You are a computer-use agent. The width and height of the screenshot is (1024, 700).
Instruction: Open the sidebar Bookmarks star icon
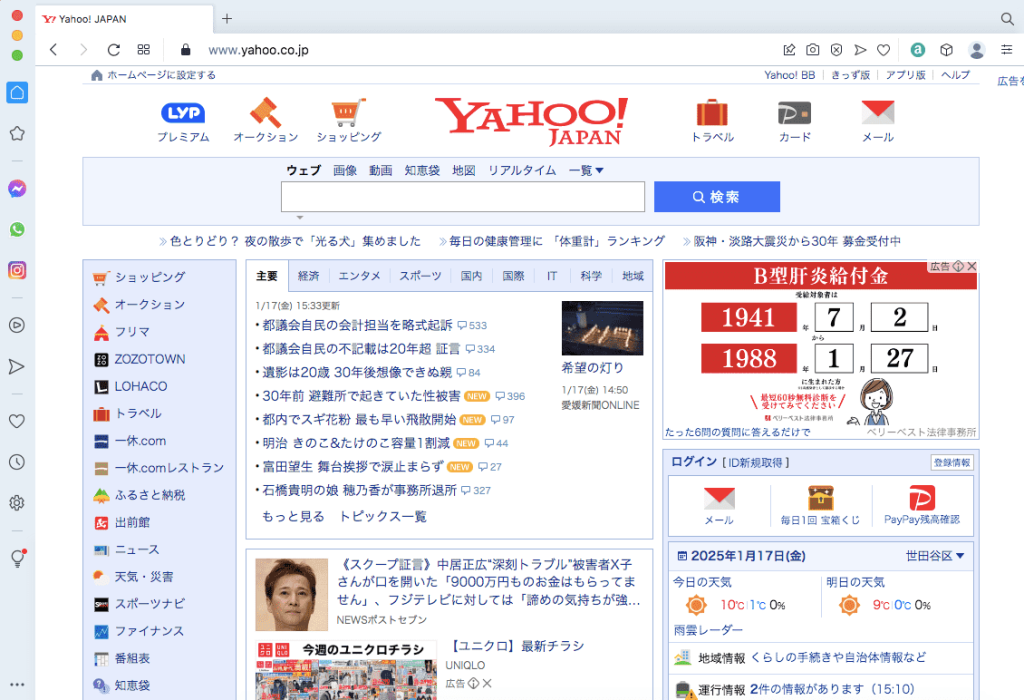coord(17,133)
